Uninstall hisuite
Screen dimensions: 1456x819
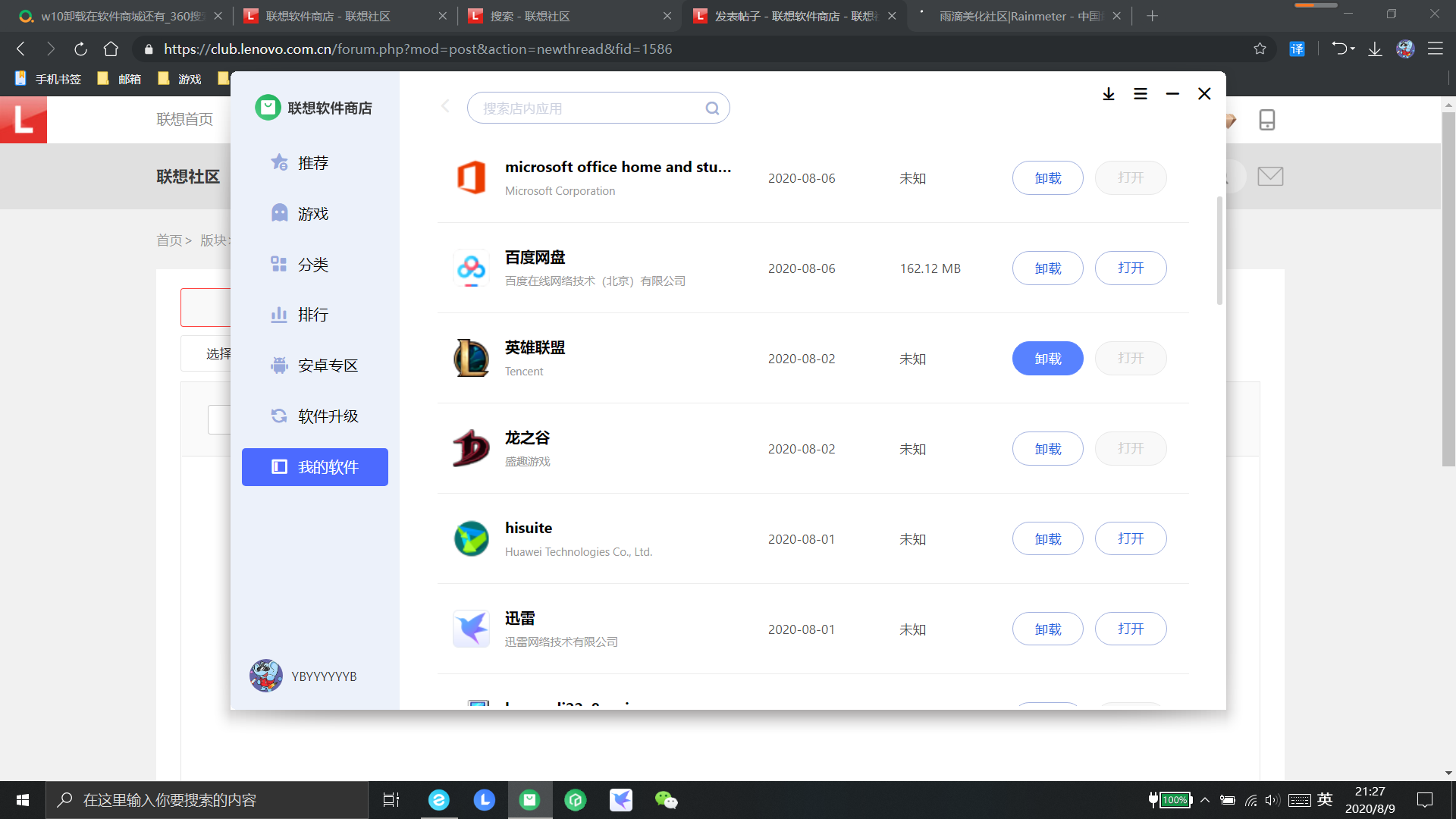click(x=1048, y=539)
